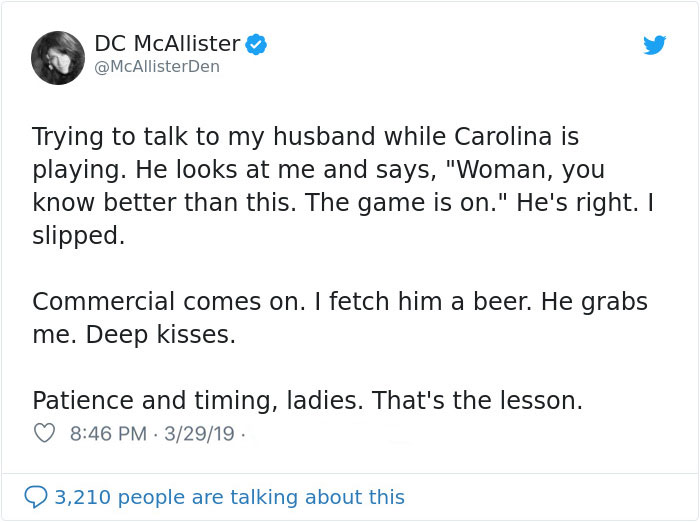Click the word "Carolina" in the tweet
This screenshot has width=700, height=522.
463,136
